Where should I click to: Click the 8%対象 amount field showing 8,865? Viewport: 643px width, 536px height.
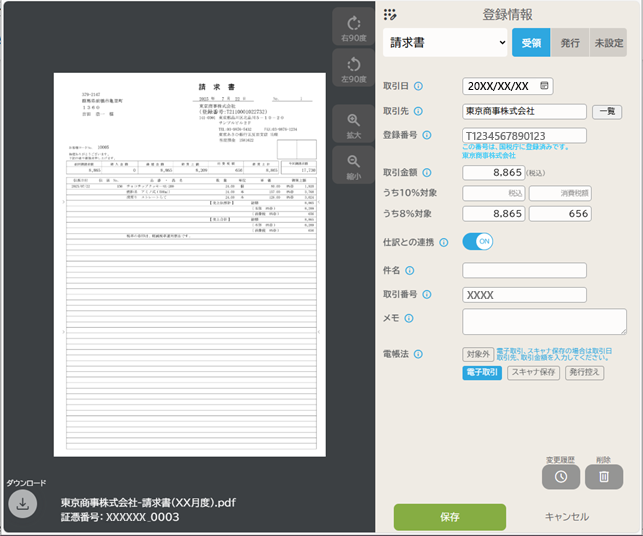(x=494, y=214)
